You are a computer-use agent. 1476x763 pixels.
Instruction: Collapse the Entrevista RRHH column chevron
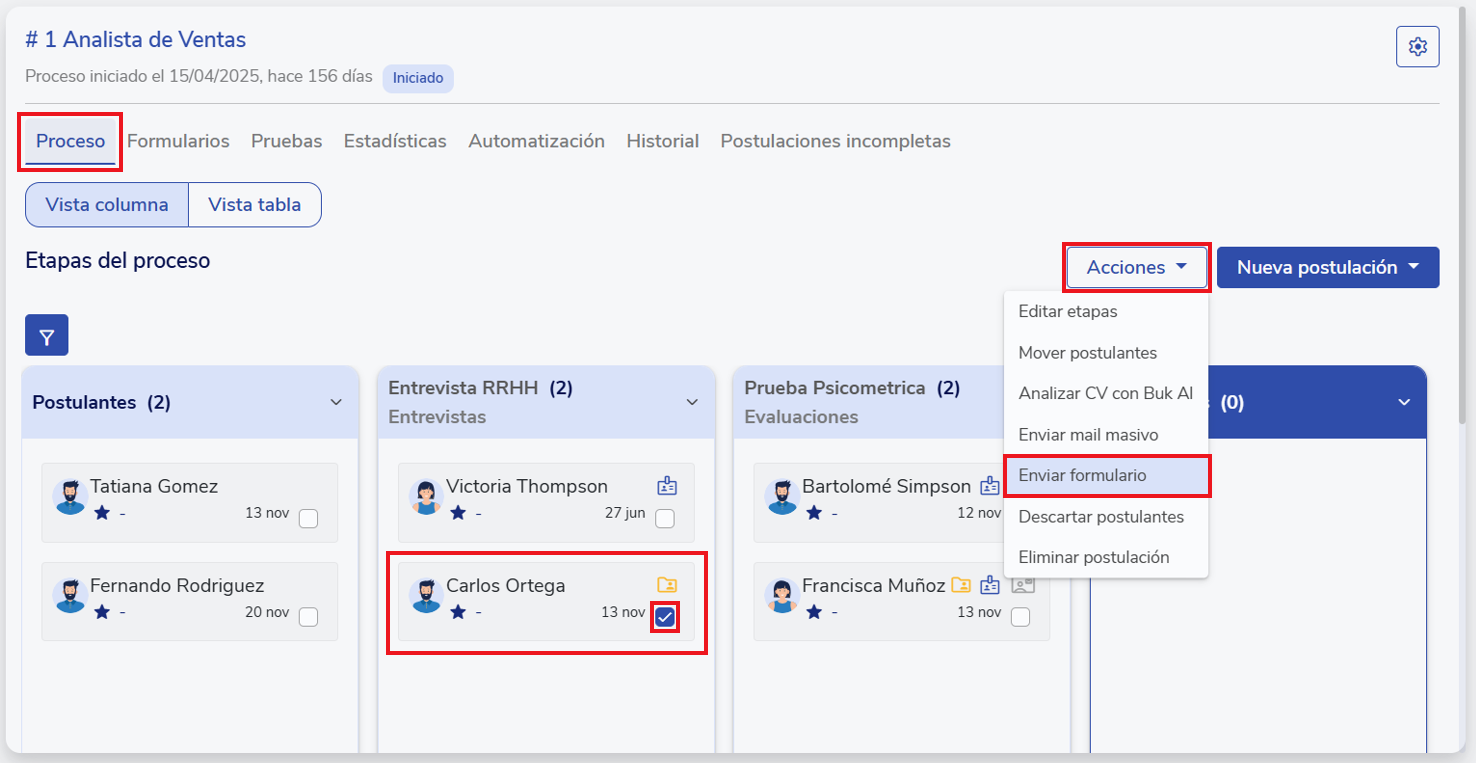tap(692, 402)
